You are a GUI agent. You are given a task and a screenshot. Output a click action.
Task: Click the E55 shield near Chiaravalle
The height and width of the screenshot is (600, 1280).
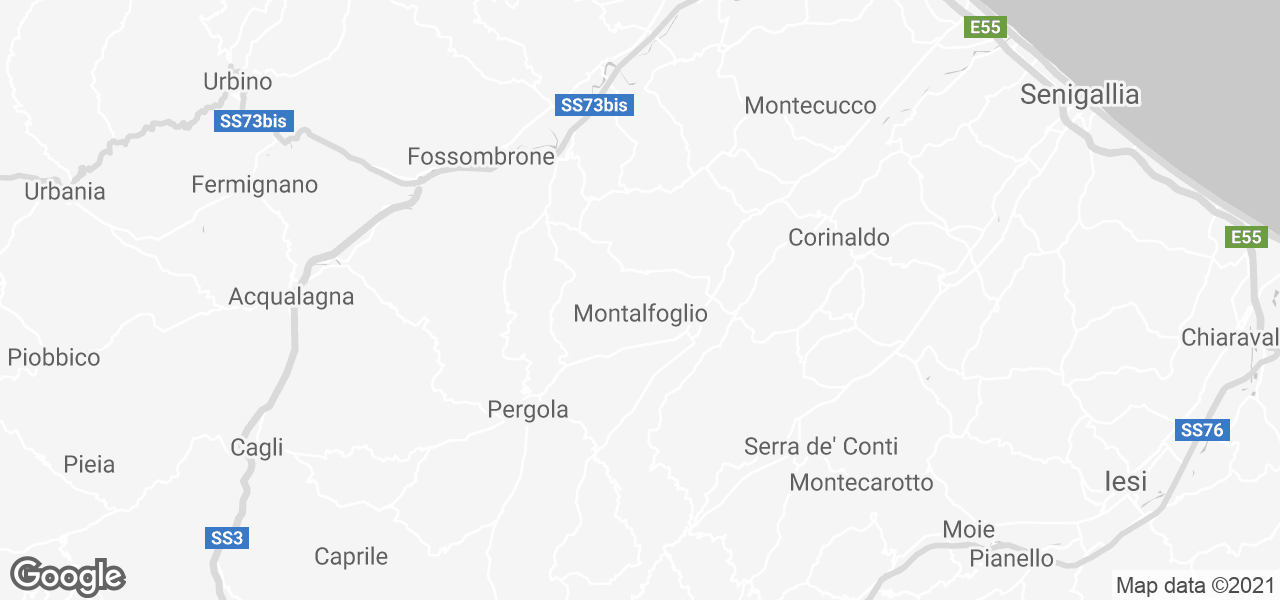tap(1246, 237)
